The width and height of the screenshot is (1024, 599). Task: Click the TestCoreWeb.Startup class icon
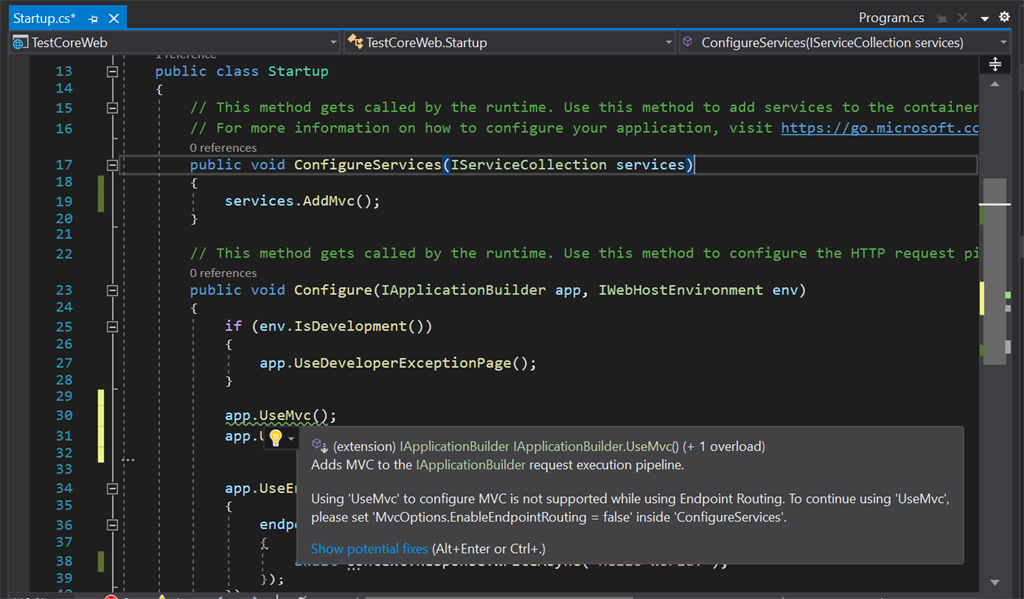[355, 42]
